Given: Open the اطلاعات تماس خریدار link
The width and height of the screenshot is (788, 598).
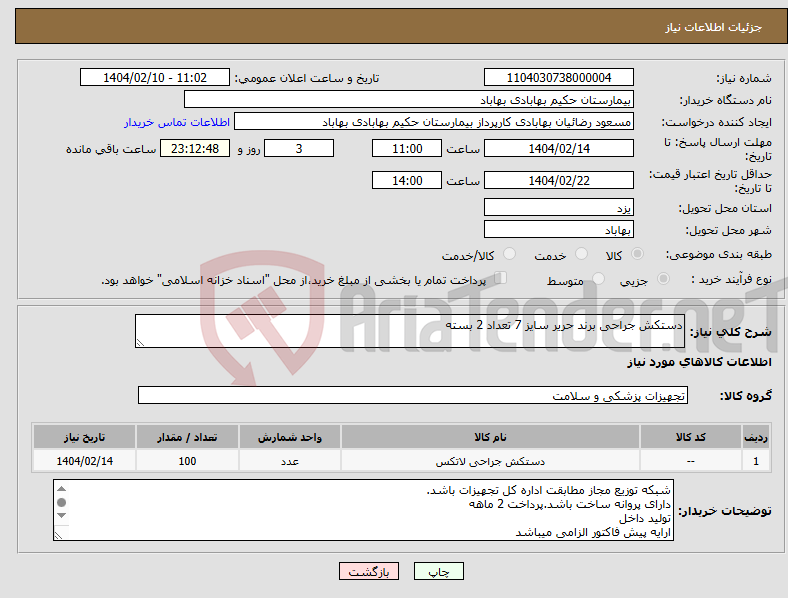Looking at the screenshot, I should pos(177,122).
